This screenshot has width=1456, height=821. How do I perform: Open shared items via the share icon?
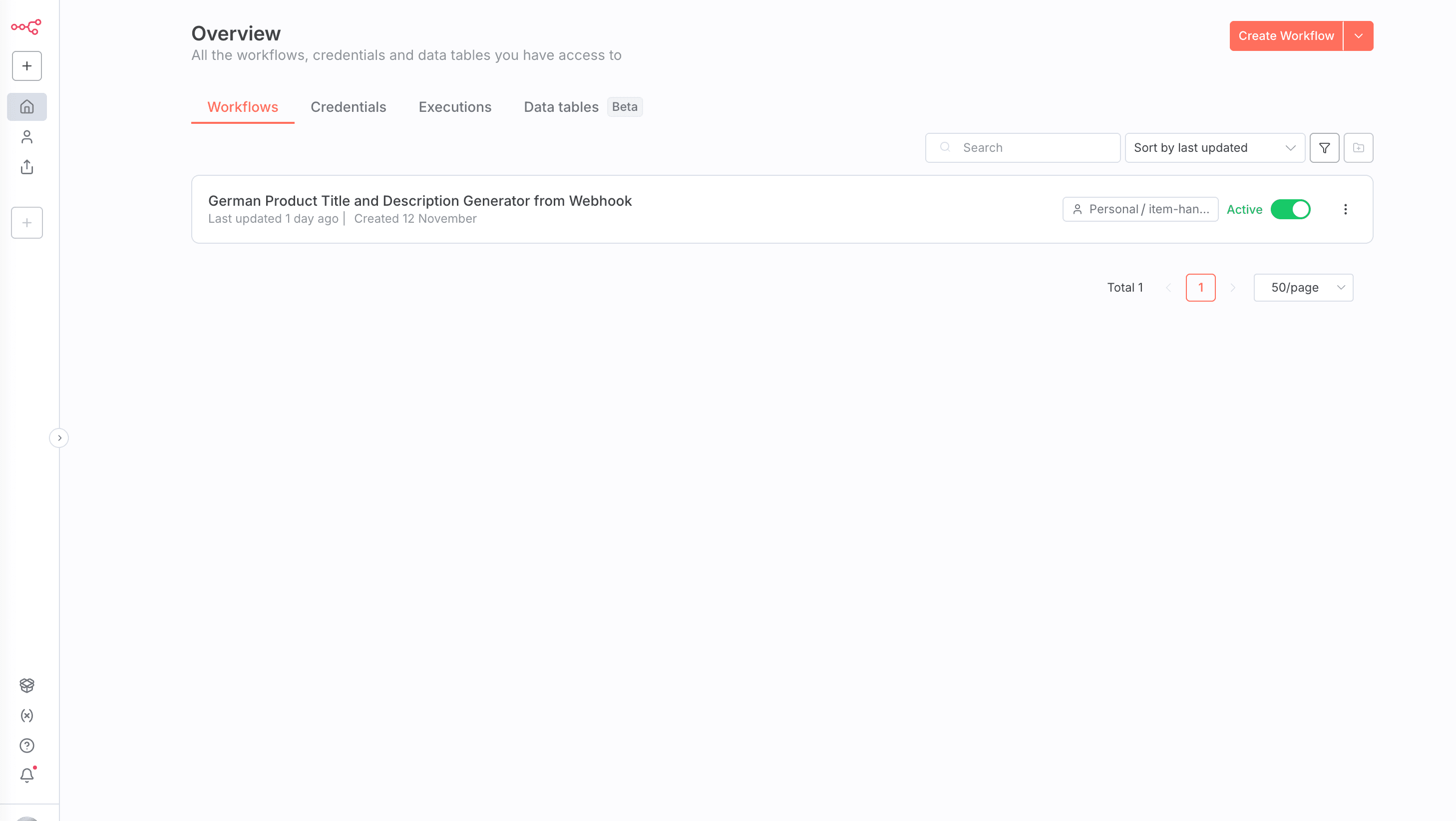pyautogui.click(x=26, y=167)
